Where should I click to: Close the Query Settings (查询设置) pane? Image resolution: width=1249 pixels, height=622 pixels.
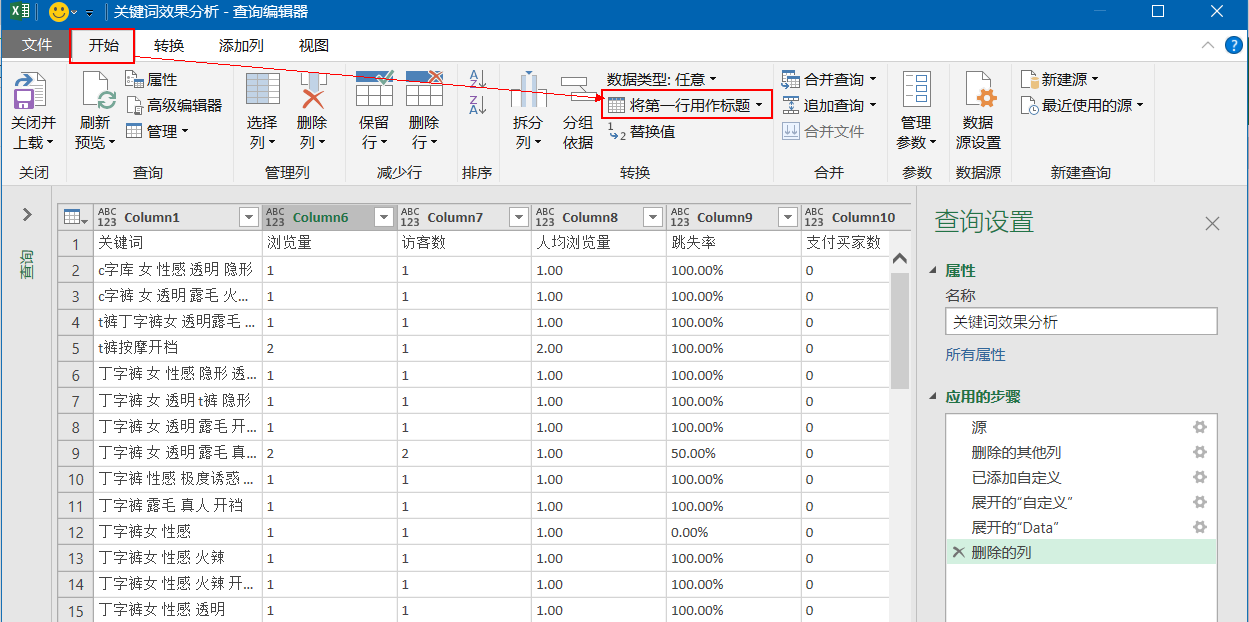[x=1212, y=224]
